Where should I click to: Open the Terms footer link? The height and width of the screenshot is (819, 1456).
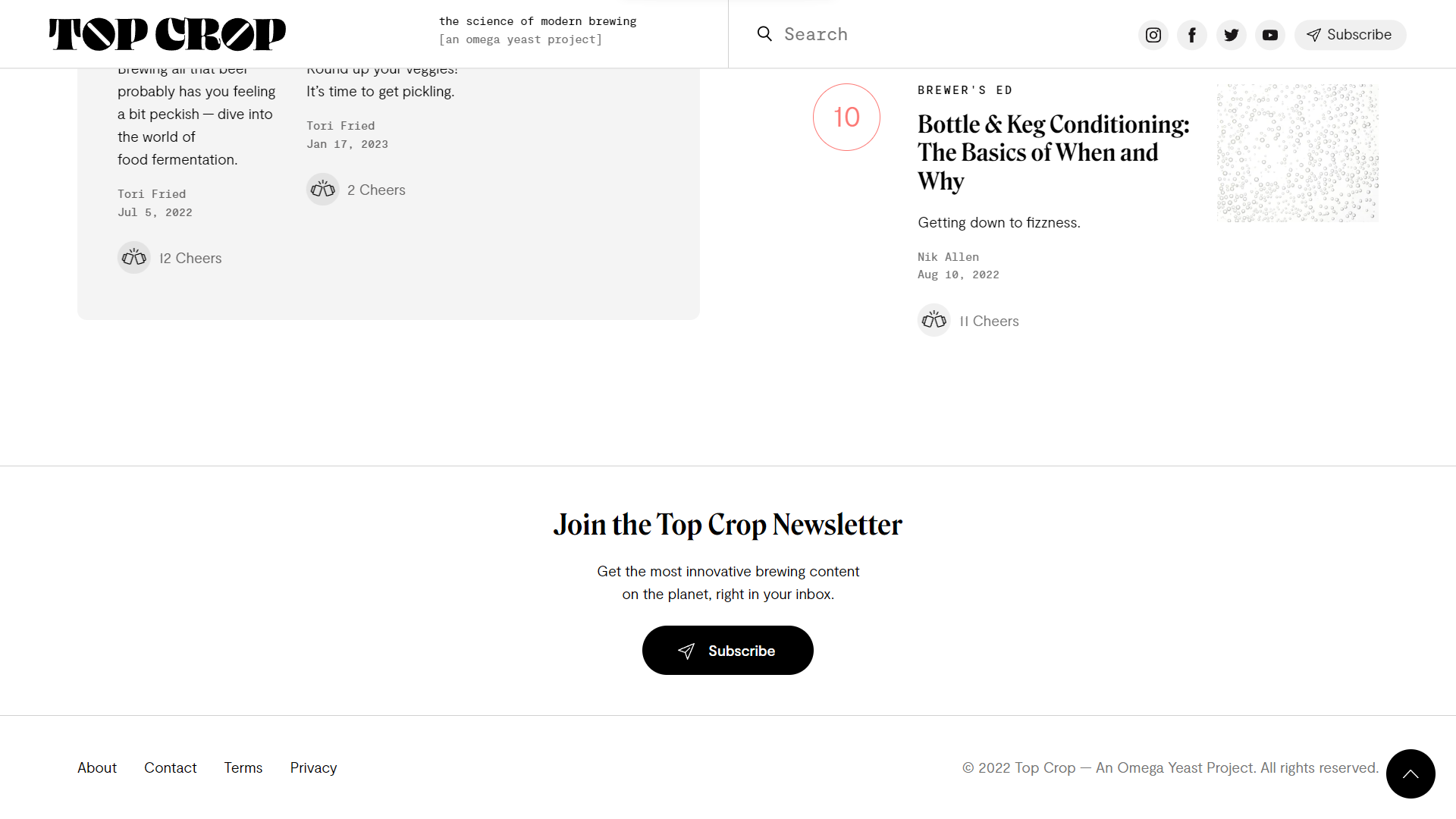coord(243,767)
